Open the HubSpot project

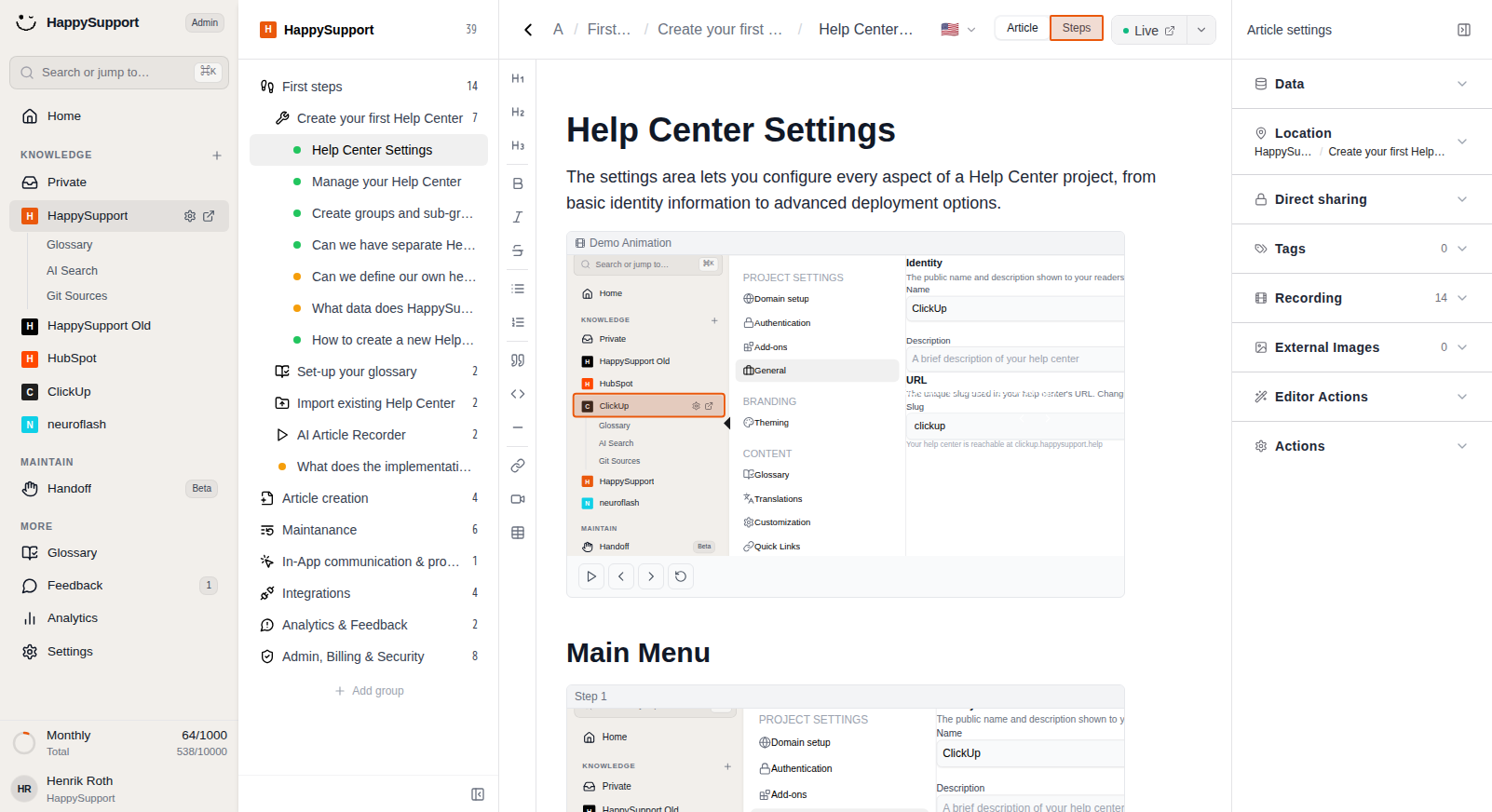point(119,359)
